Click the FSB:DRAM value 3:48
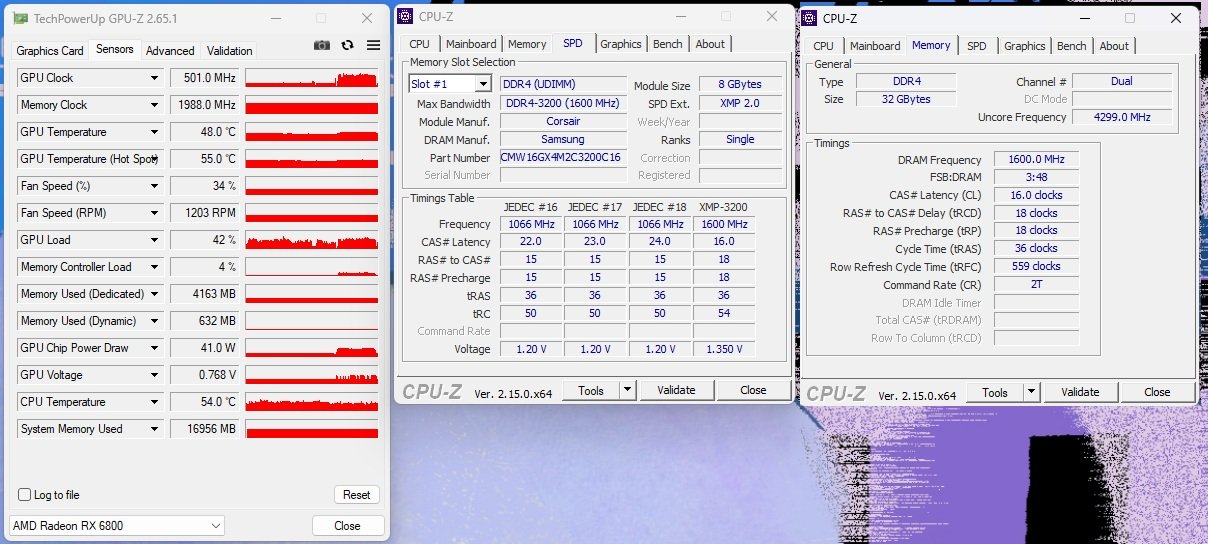 (1037, 177)
